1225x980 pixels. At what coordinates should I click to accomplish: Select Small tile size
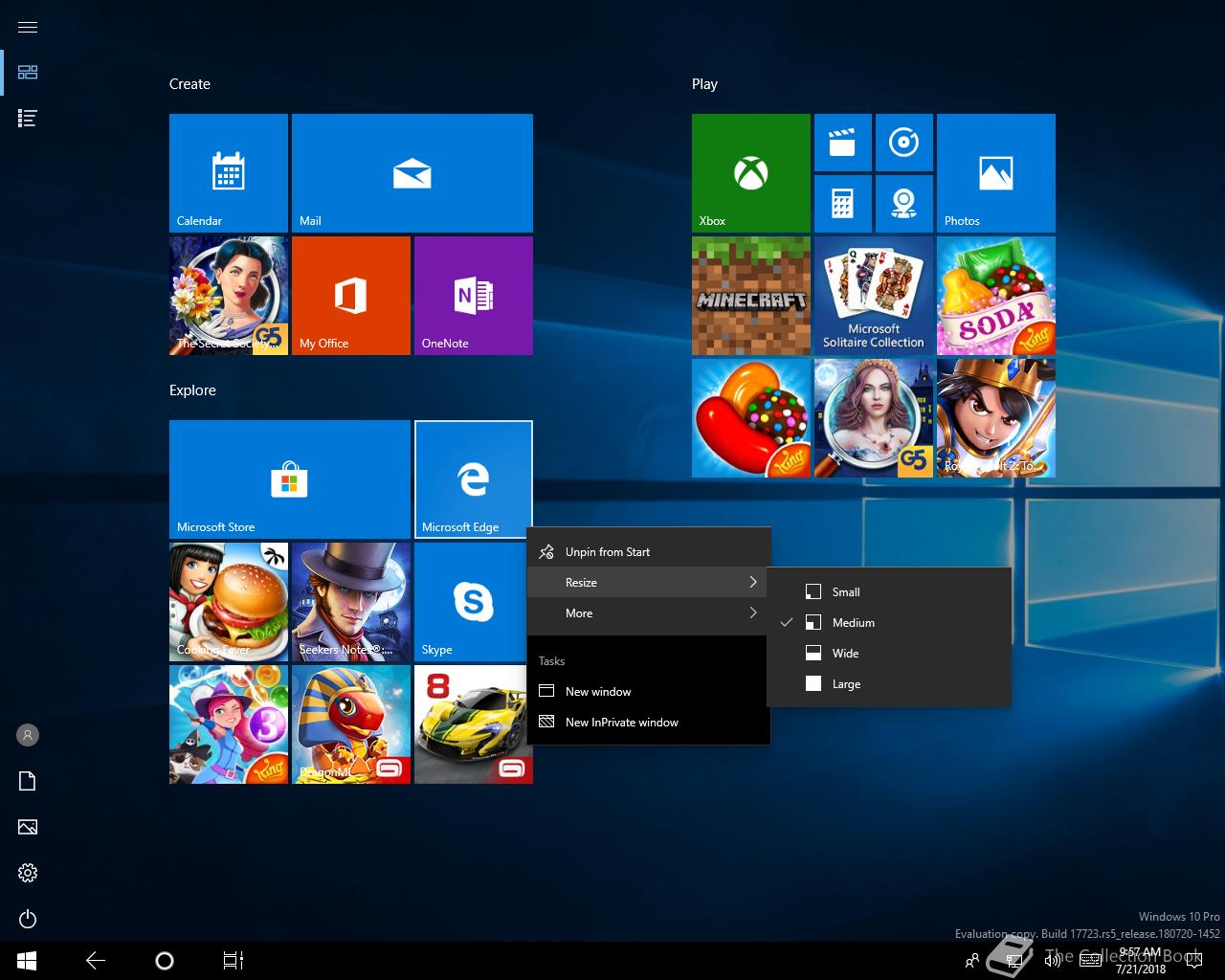coord(889,592)
